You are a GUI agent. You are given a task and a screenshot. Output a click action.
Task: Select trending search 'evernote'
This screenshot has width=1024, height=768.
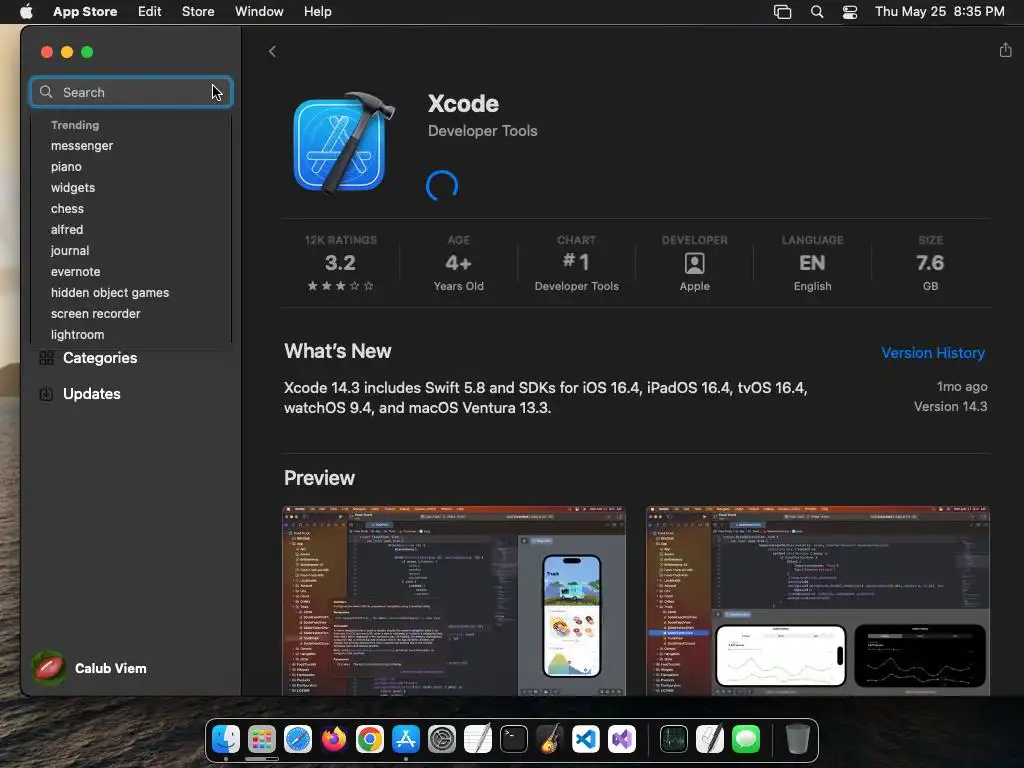[76, 271]
